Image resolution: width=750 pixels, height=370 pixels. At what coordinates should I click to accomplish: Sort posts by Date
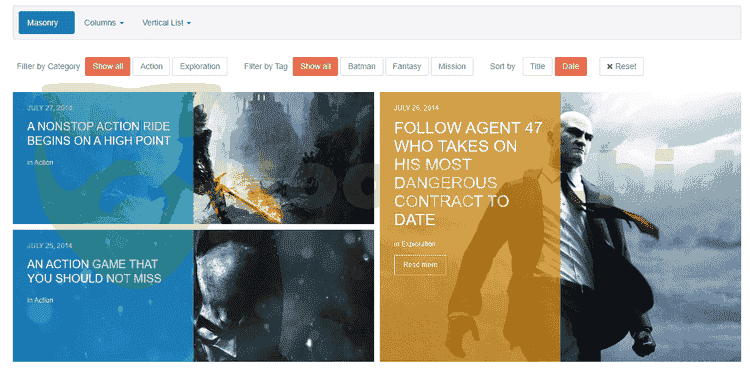[571, 66]
